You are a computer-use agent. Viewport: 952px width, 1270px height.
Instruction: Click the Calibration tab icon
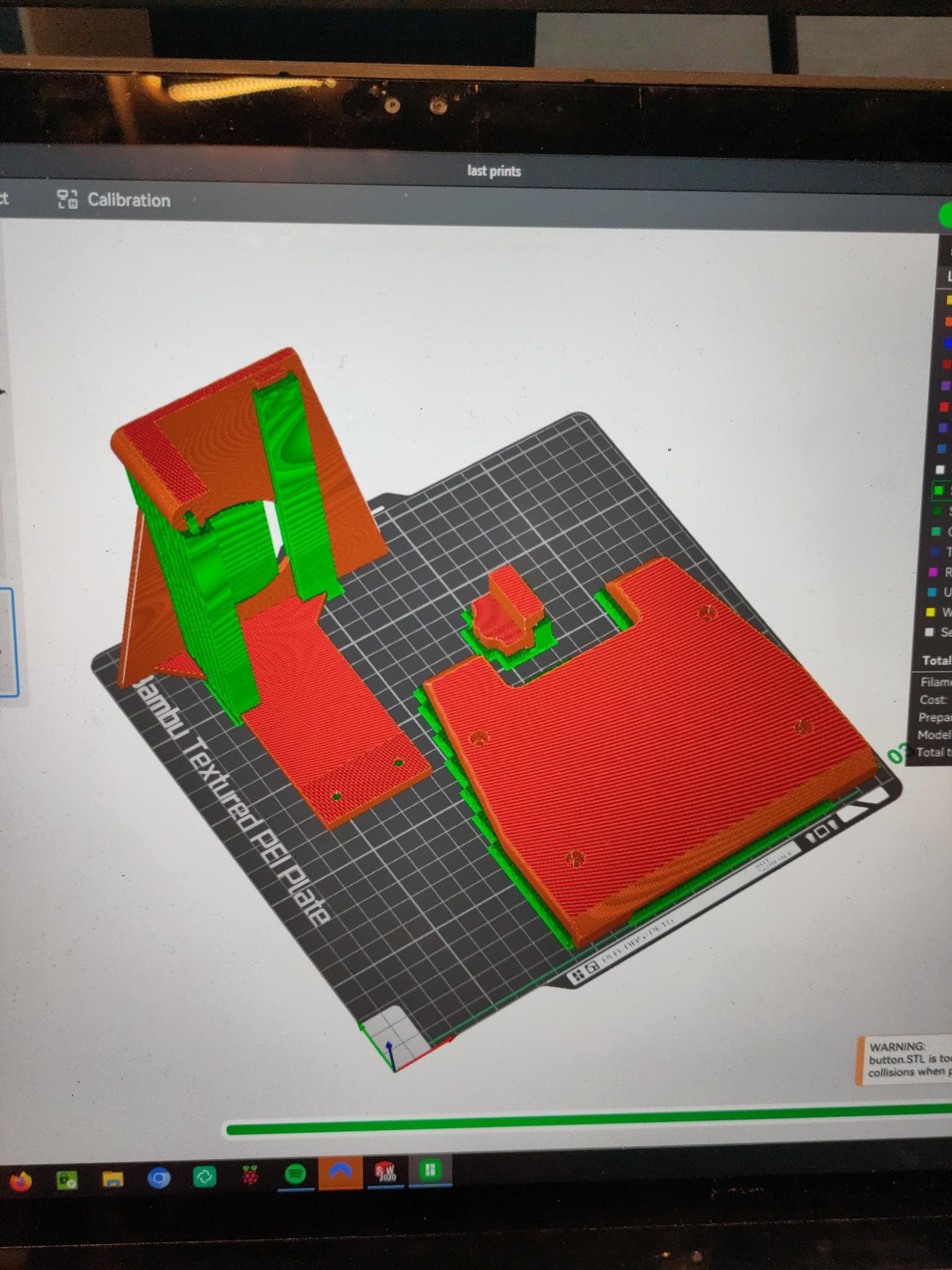[68, 199]
